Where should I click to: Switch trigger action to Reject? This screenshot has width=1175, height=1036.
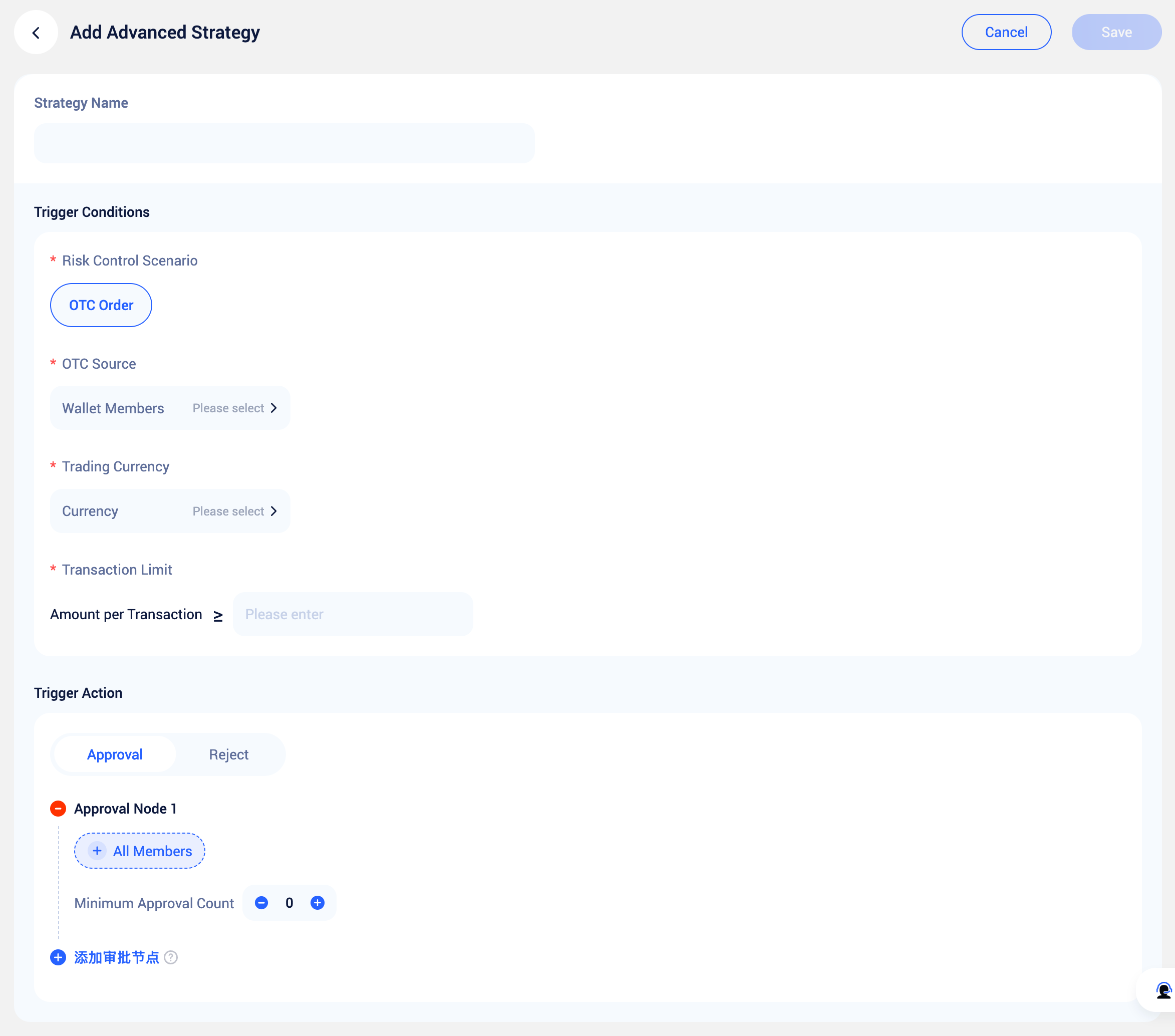(228, 754)
